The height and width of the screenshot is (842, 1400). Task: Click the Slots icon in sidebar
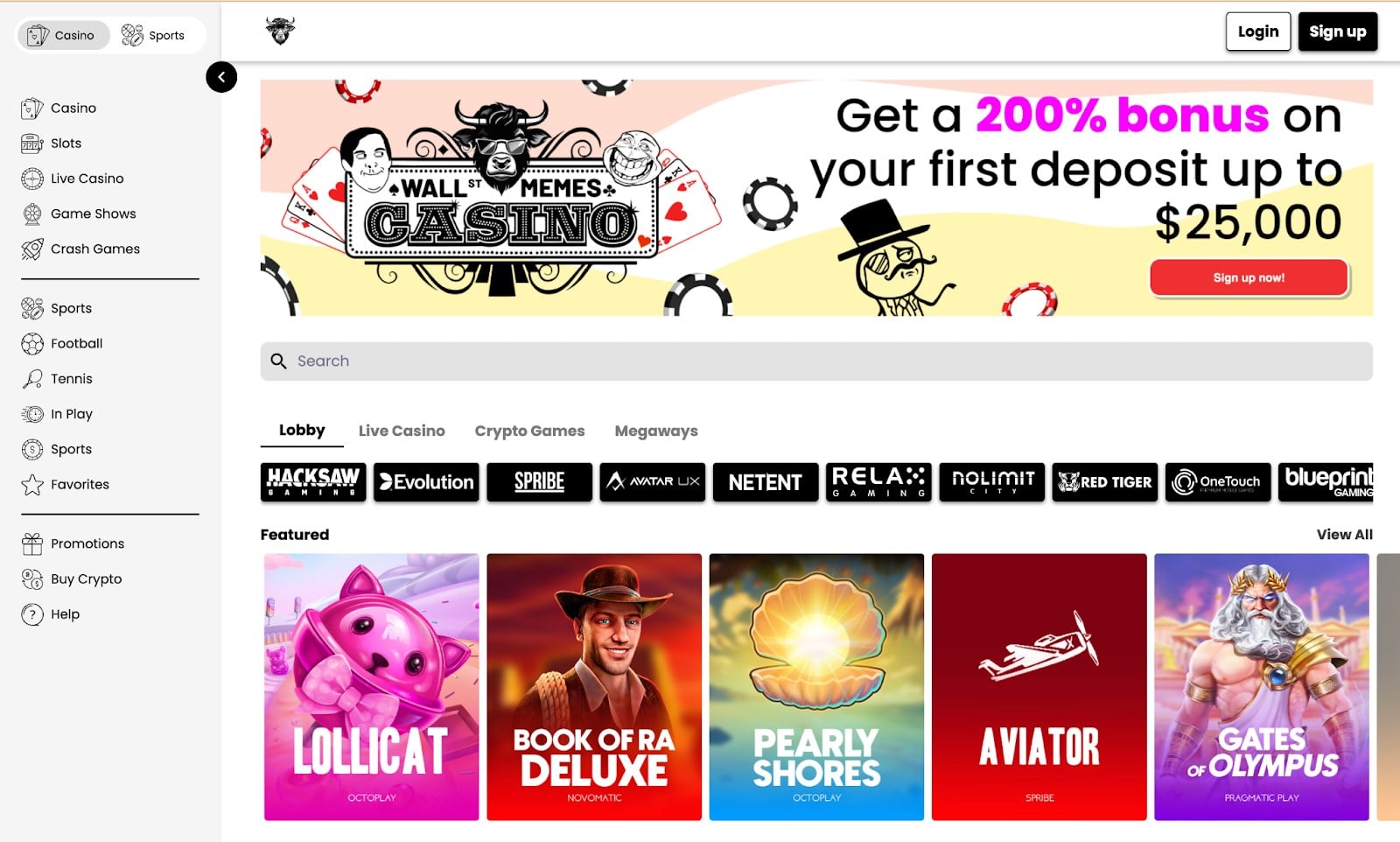(x=32, y=144)
